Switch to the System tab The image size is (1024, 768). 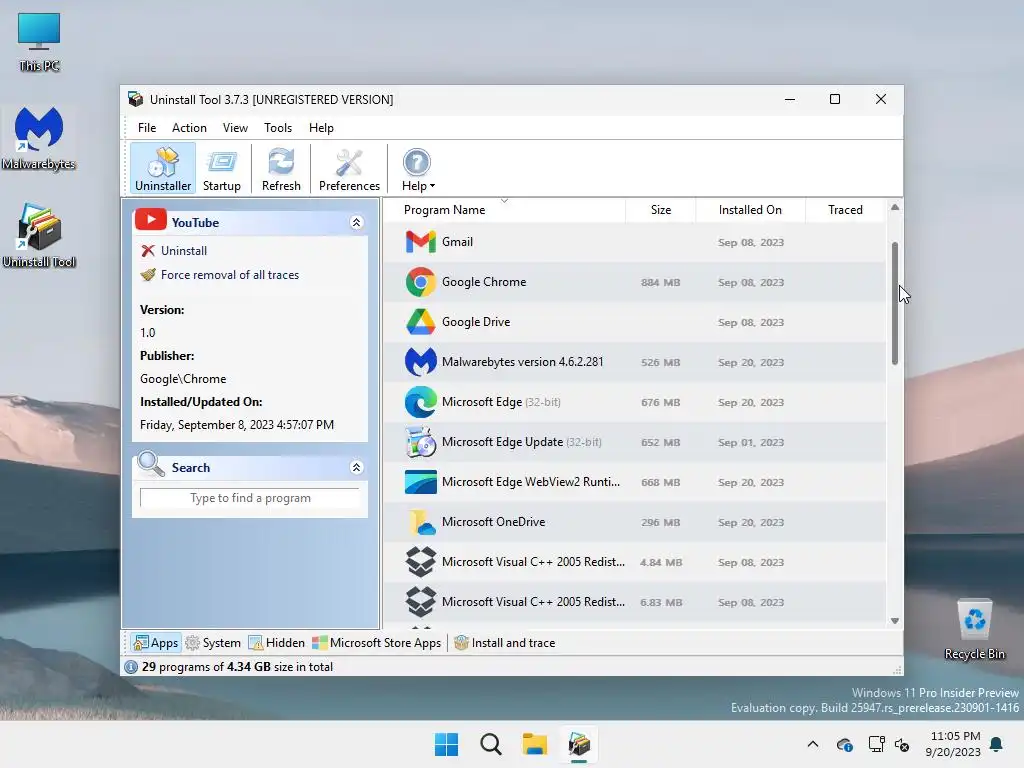[x=213, y=643]
